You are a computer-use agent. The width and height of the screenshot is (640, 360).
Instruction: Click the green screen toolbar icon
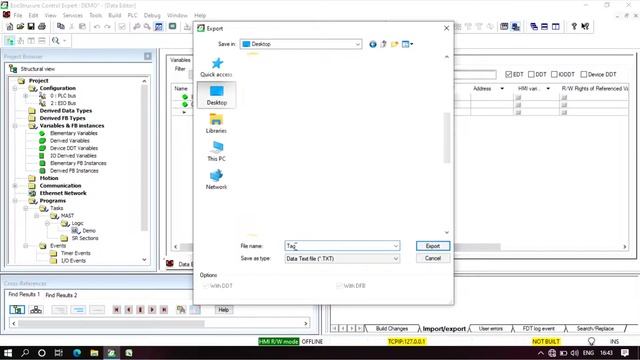coord(173,27)
